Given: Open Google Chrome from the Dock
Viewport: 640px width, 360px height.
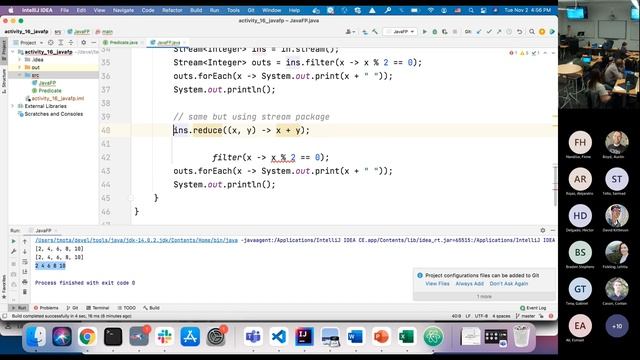Looking at the screenshot, I should 87,337.
